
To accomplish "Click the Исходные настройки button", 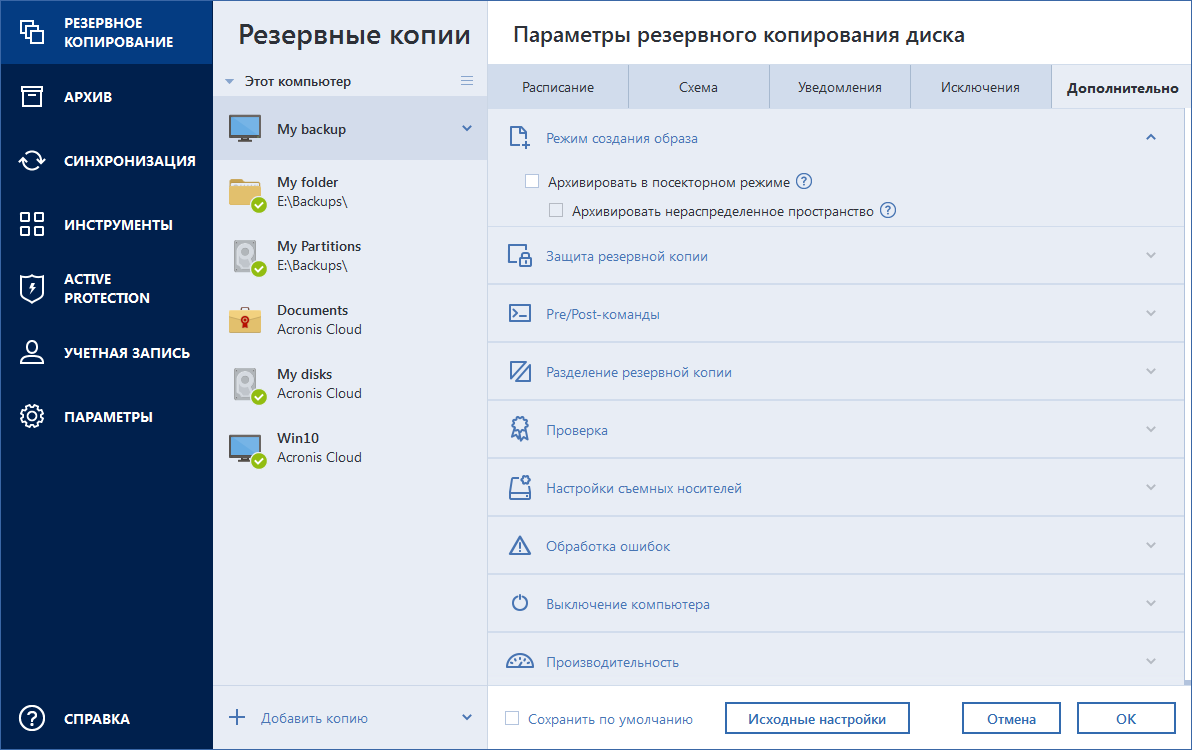I will [817, 718].
